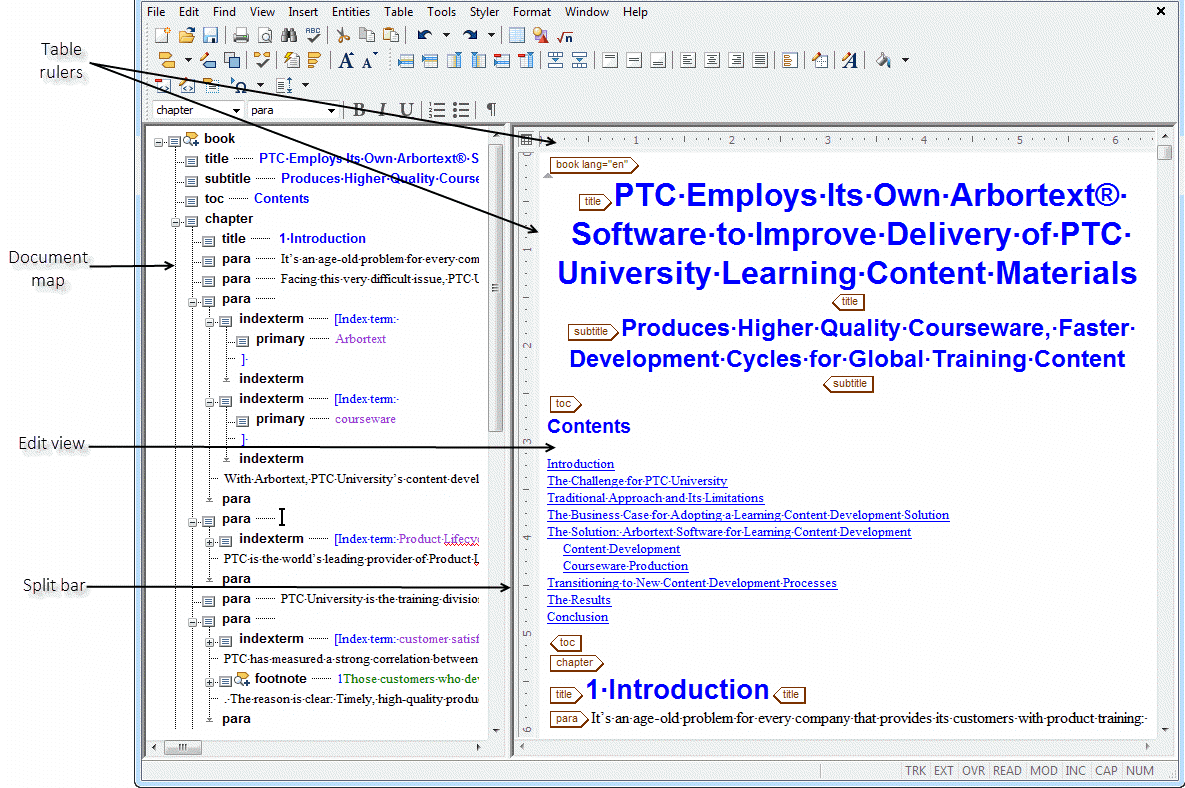Viewport: 1185px width, 788px height.
Task: Toggle paragraph mark display button
Action: 491,110
